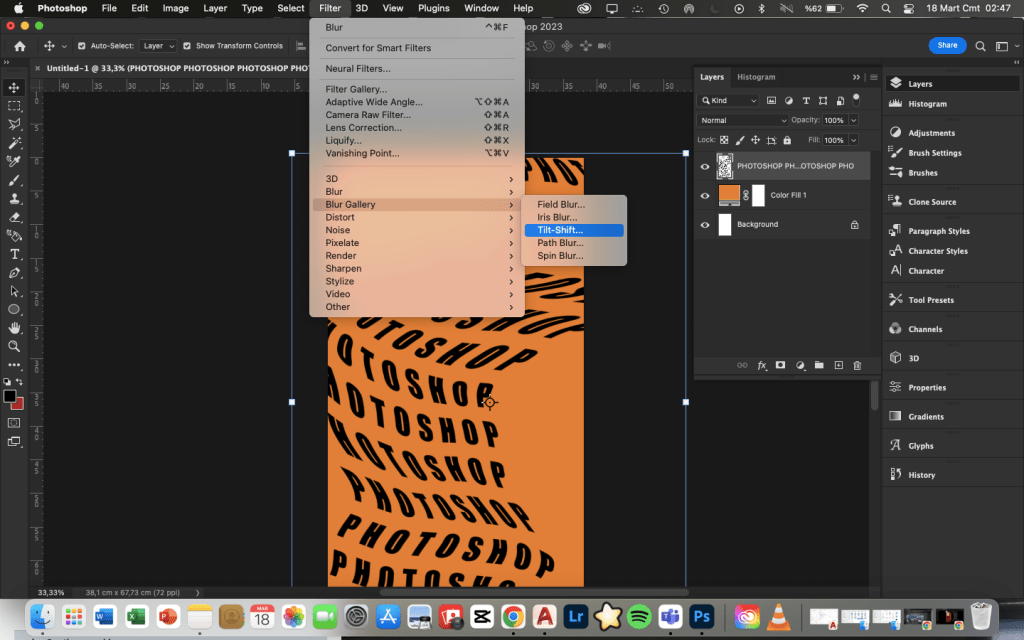Toggle visibility of the Background layer
Screen dimensions: 1024x640
705,225
